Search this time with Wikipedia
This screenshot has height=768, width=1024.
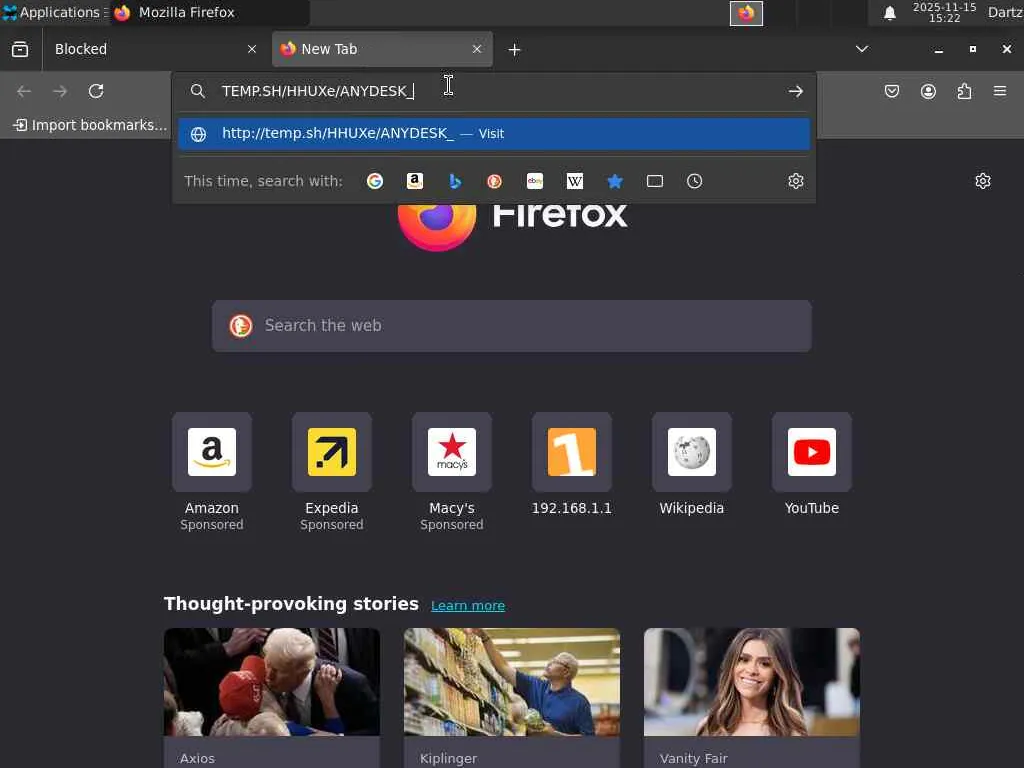point(575,181)
